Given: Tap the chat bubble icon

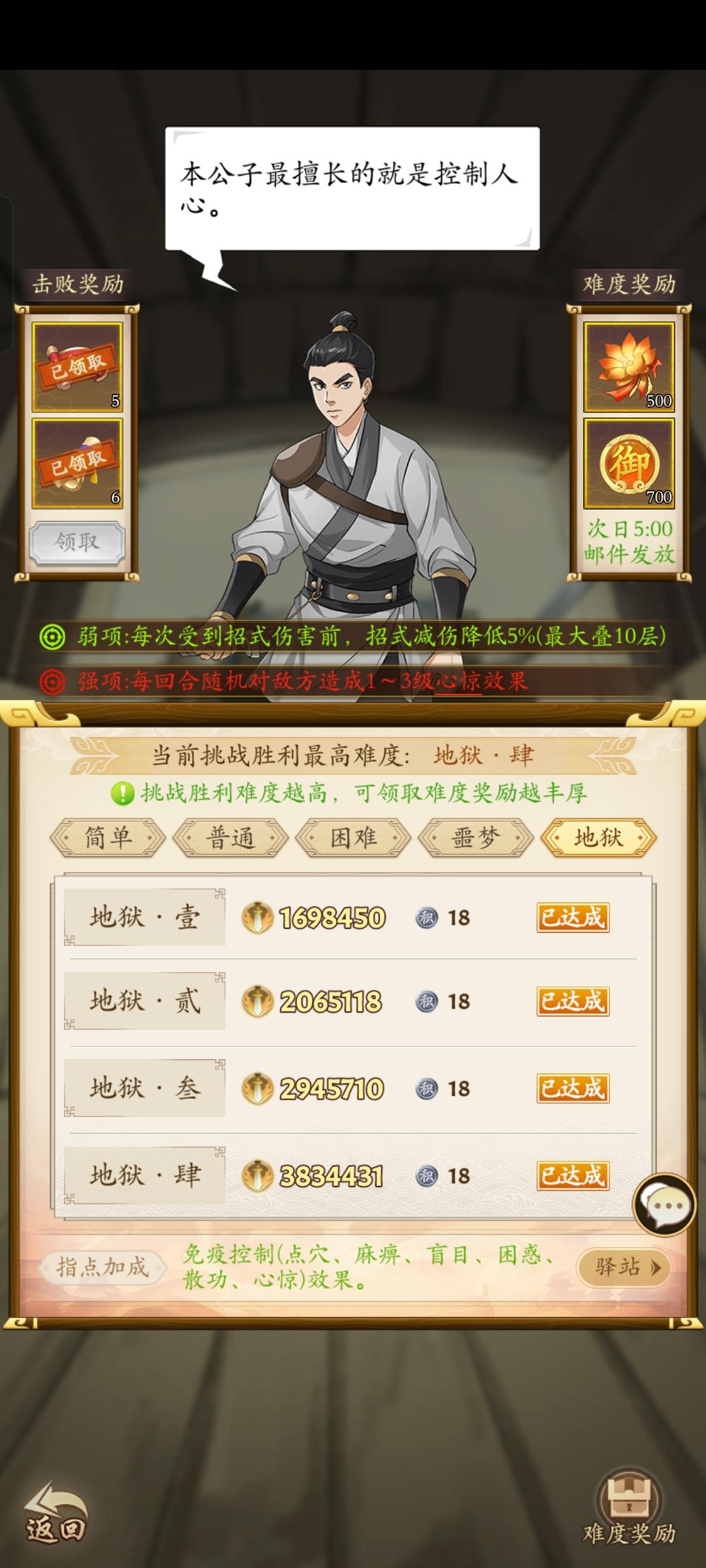Looking at the screenshot, I should [x=664, y=1204].
